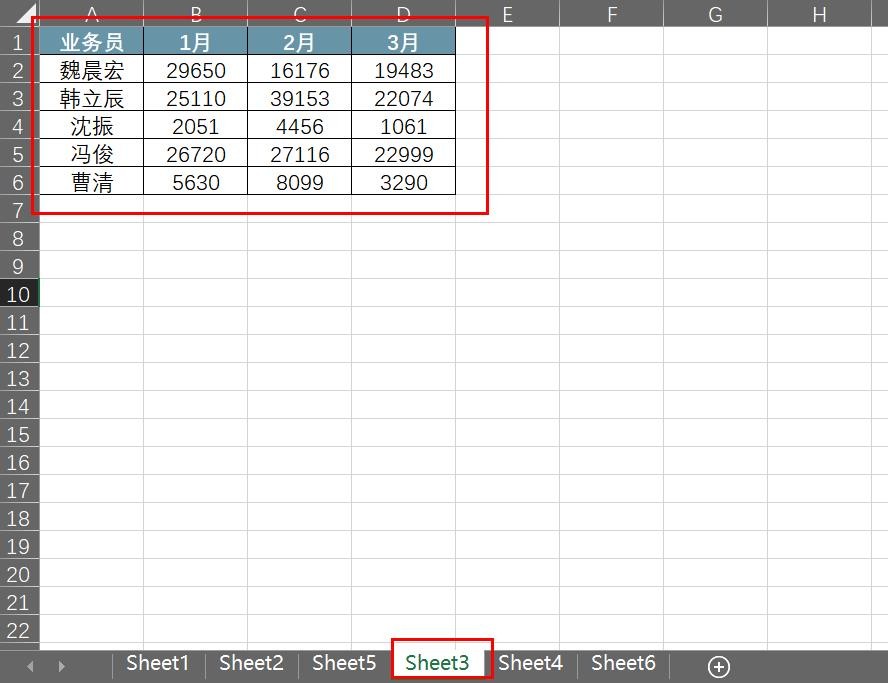Select entire row 15 header
The image size is (888, 683).
19,434
